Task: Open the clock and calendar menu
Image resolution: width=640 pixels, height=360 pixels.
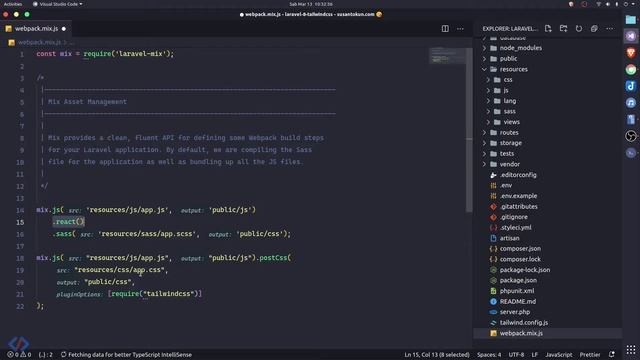Action: click(x=311, y=4)
